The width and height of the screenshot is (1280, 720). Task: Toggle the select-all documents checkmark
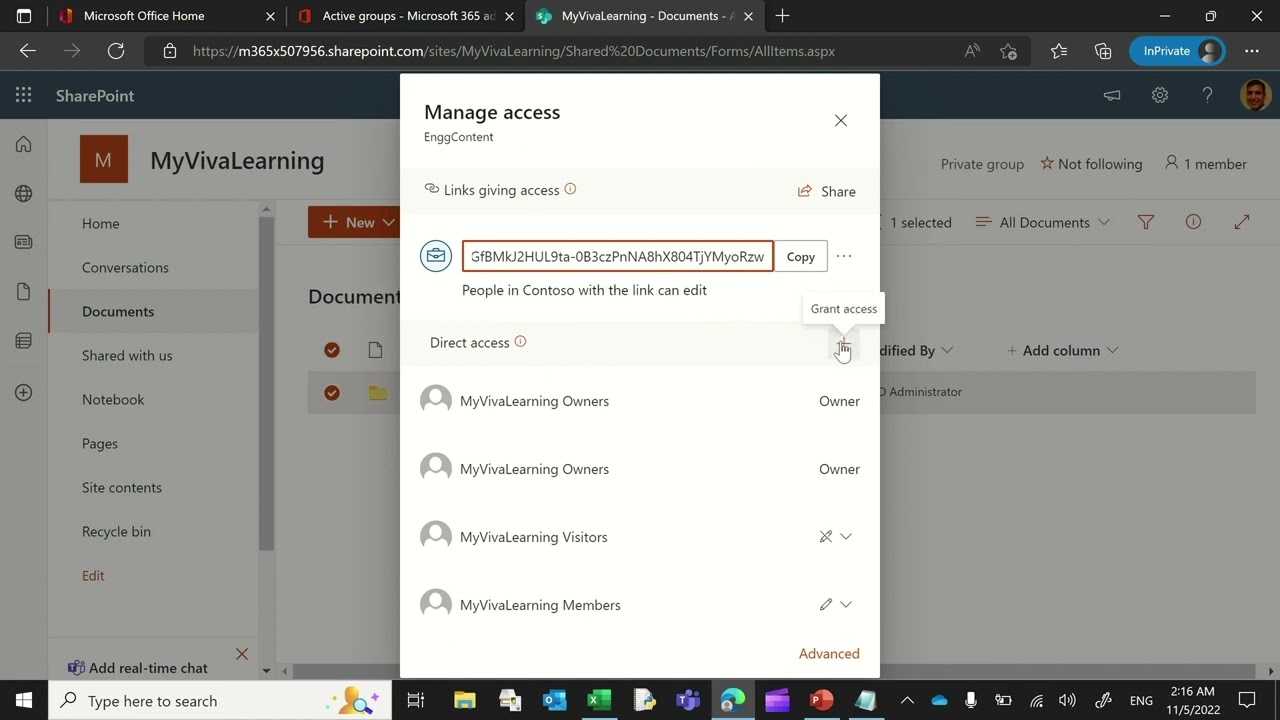(332, 350)
